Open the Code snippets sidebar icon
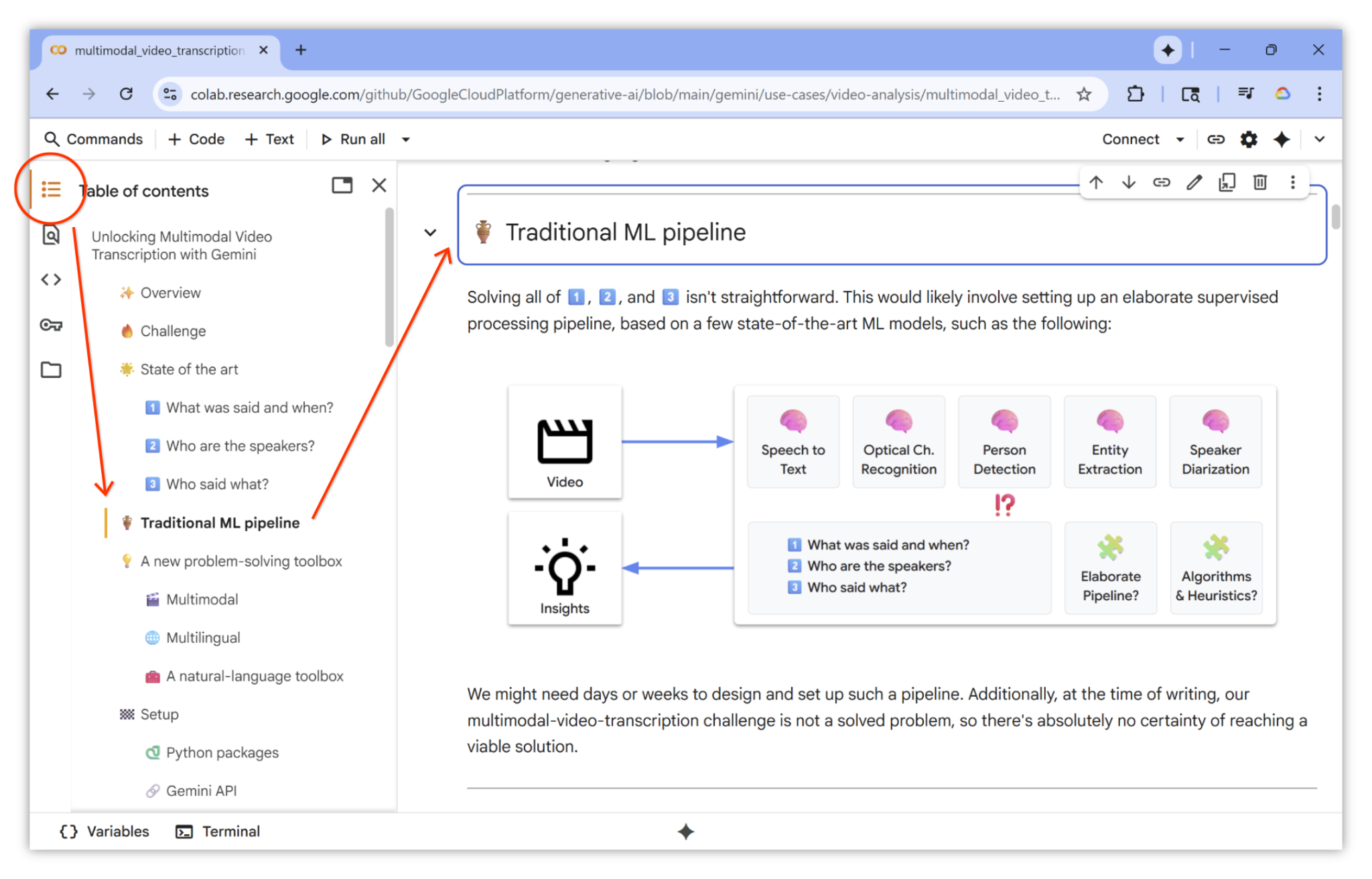 tap(51, 279)
